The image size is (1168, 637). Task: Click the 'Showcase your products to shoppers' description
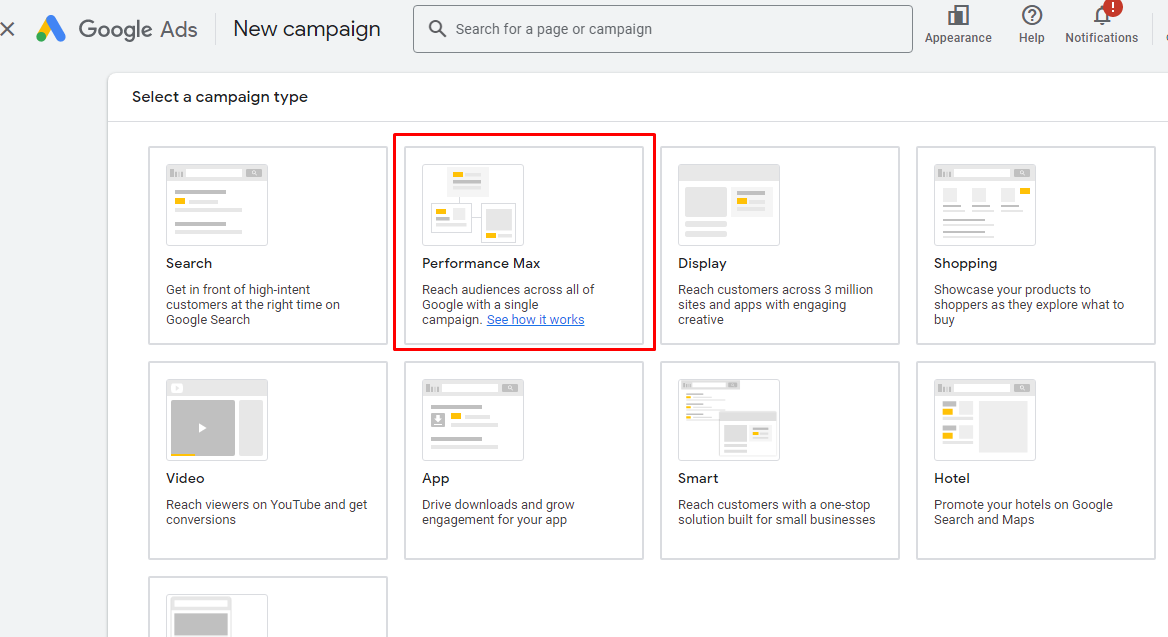click(1029, 305)
